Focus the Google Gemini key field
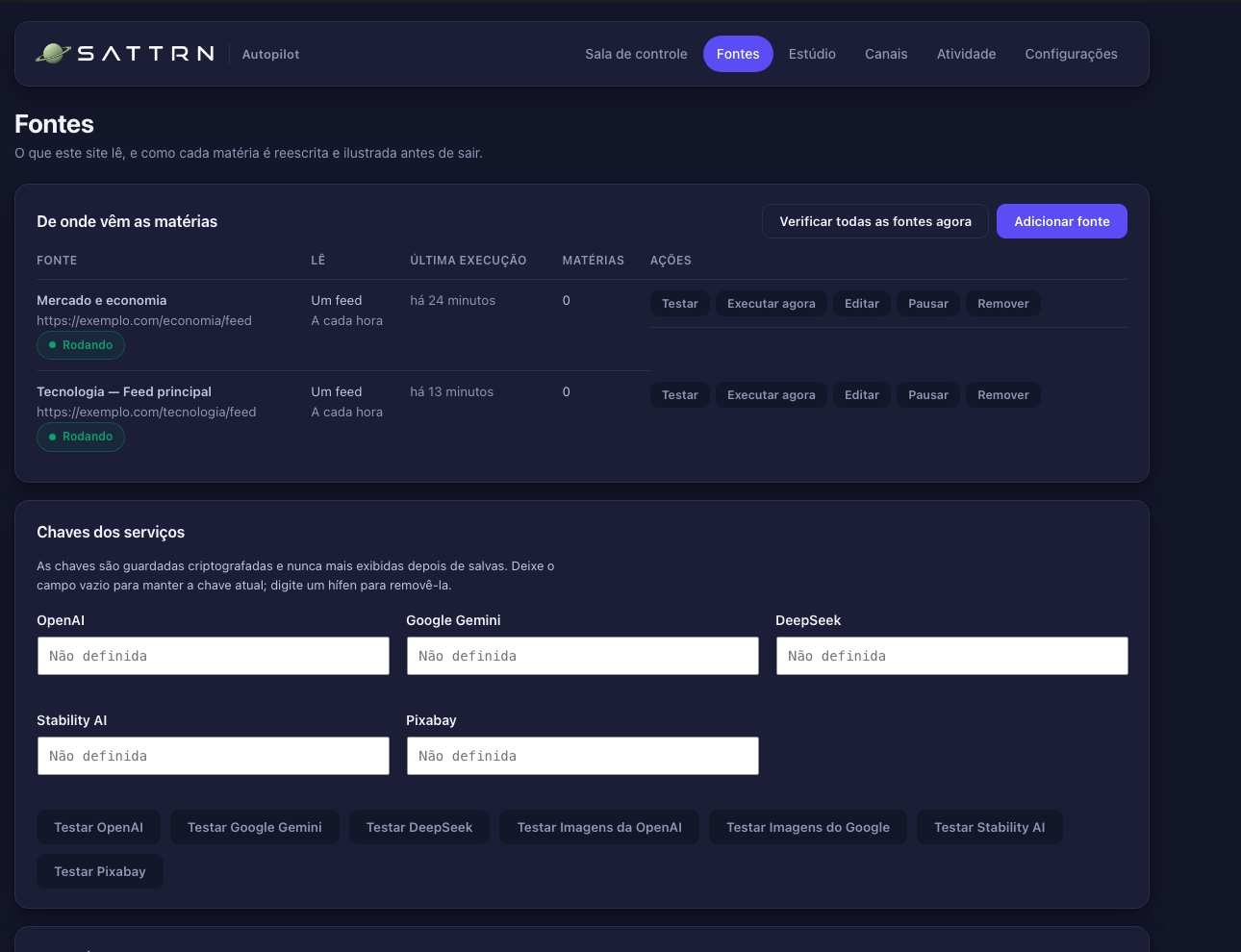Screen dimensions: 1241x952 tap(583, 656)
